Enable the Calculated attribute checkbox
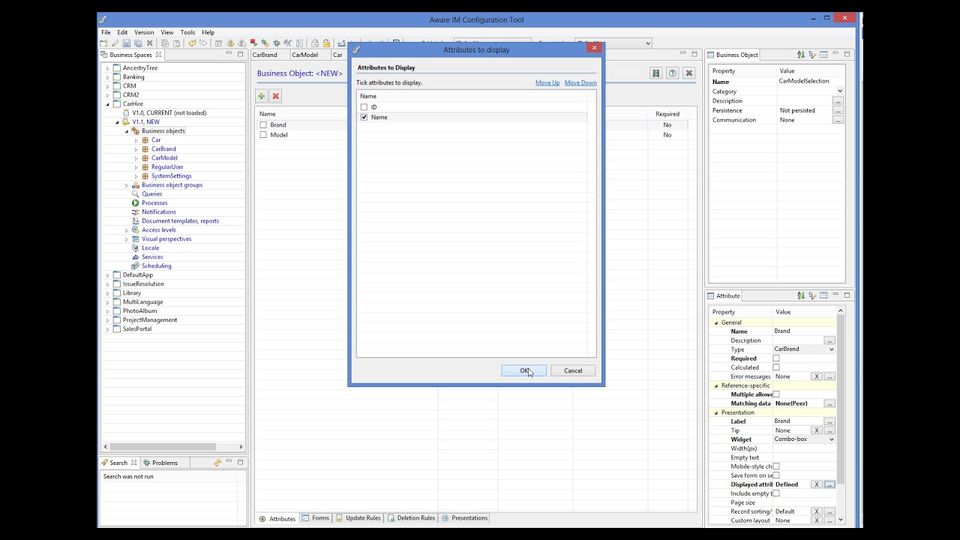The width and height of the screenshot is (960, 540). [x=776, y=367]
